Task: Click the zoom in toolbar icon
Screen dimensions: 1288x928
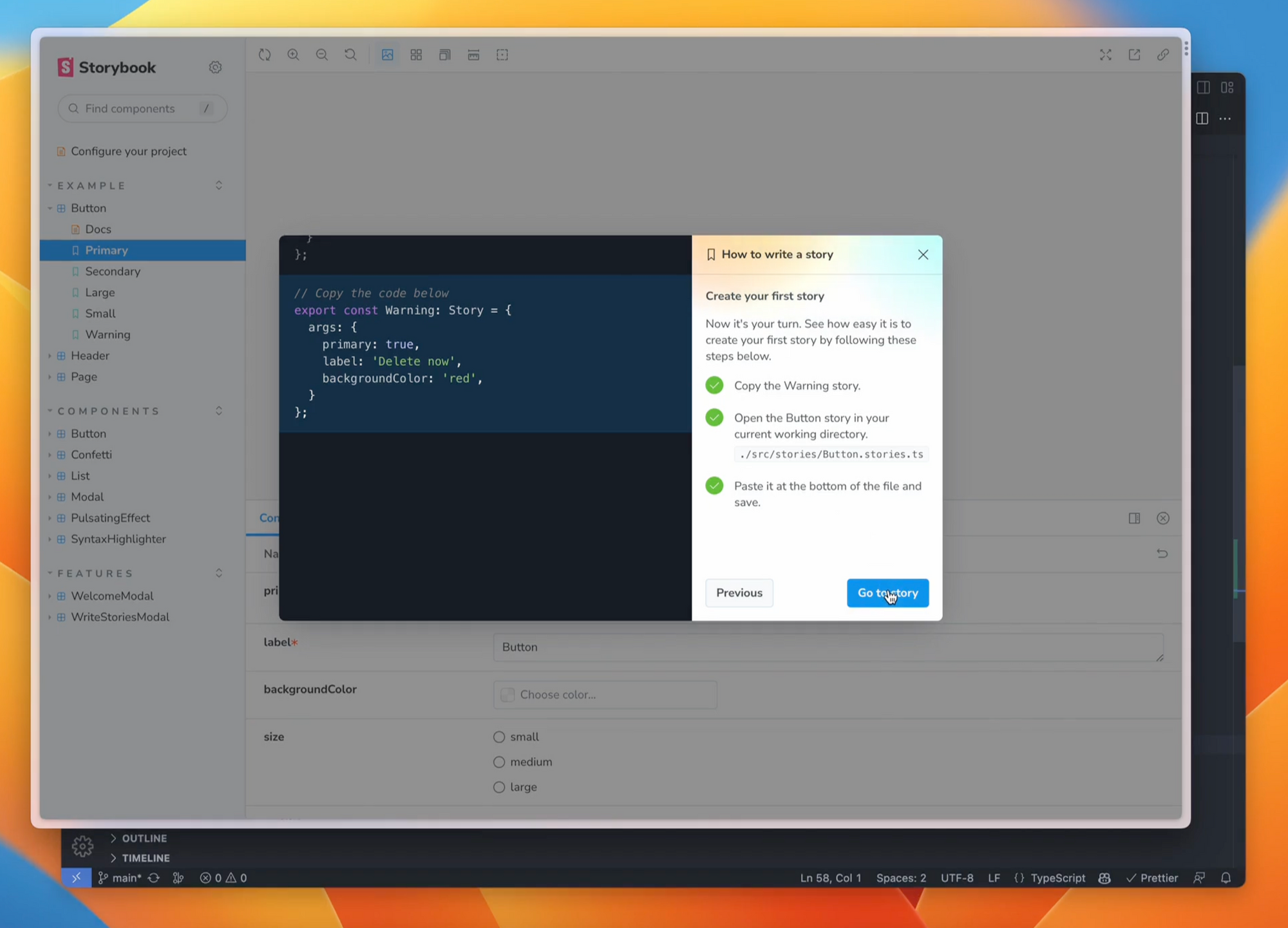Action: coord(293,55)
